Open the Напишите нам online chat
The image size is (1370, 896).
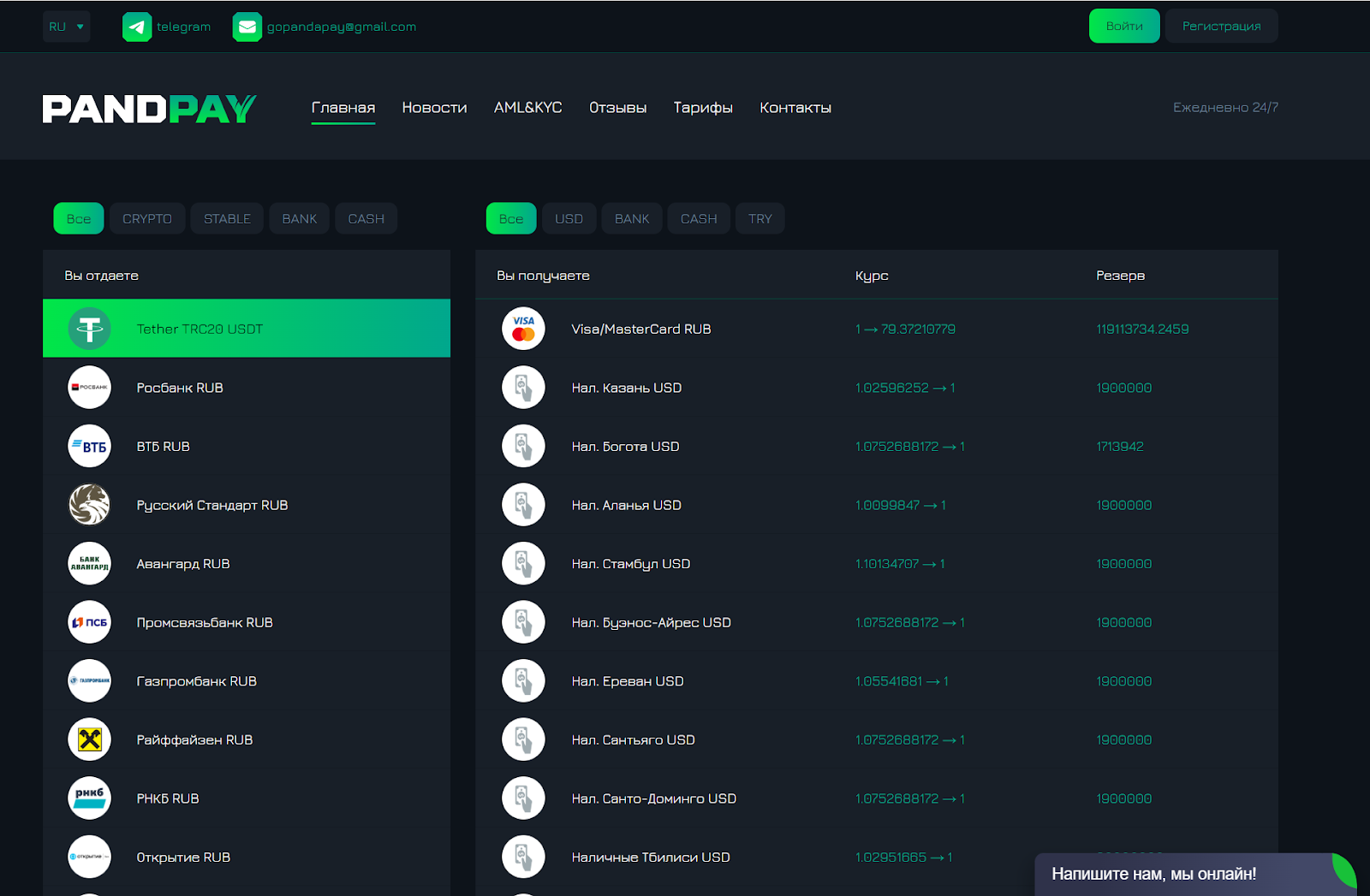(x=1195, y=874)
